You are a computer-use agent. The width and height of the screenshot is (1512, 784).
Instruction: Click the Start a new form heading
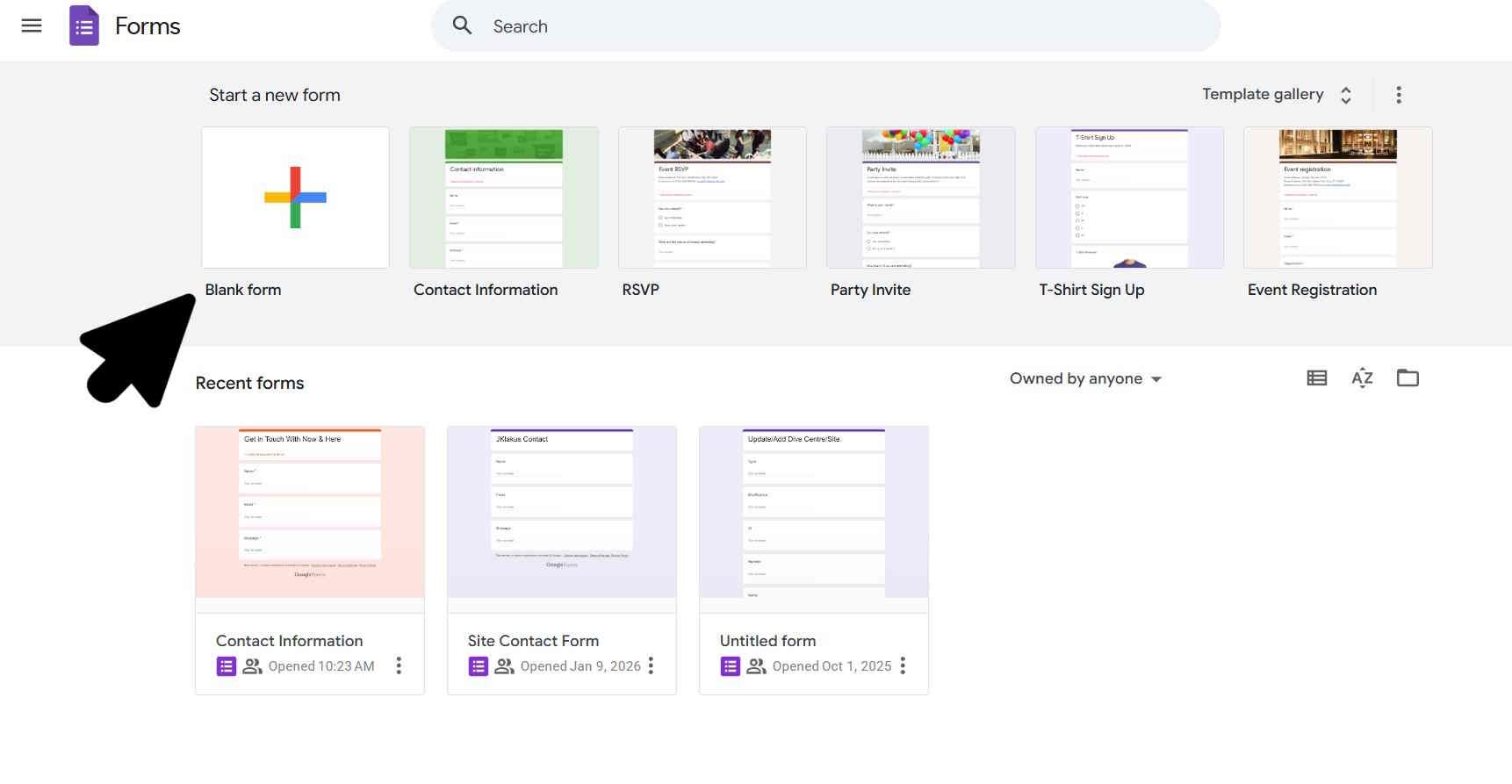[x=275, y=95]
